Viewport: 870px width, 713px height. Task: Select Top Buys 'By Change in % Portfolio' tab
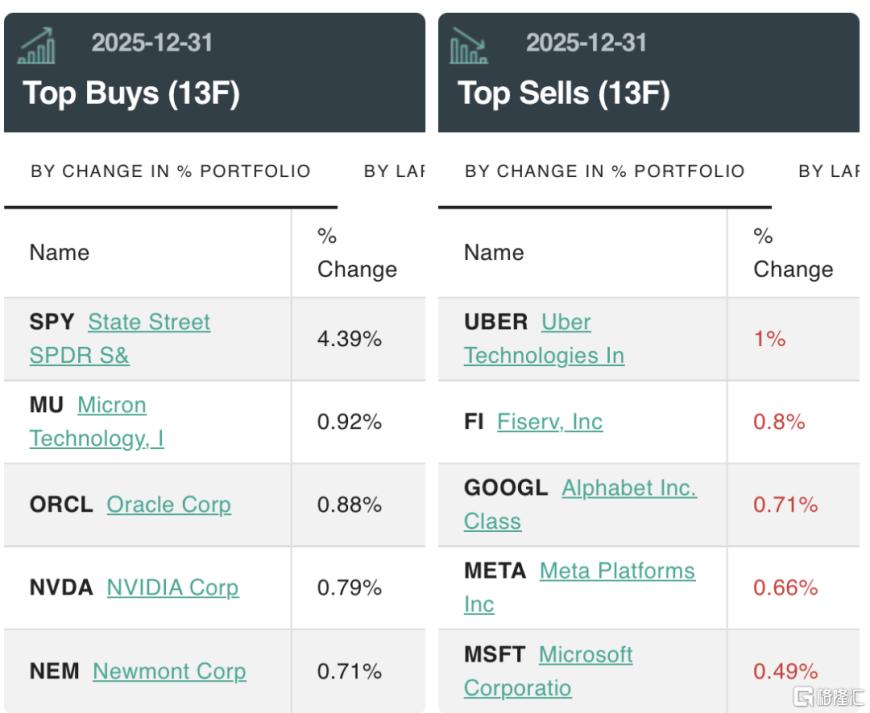(x=170, y=171)
